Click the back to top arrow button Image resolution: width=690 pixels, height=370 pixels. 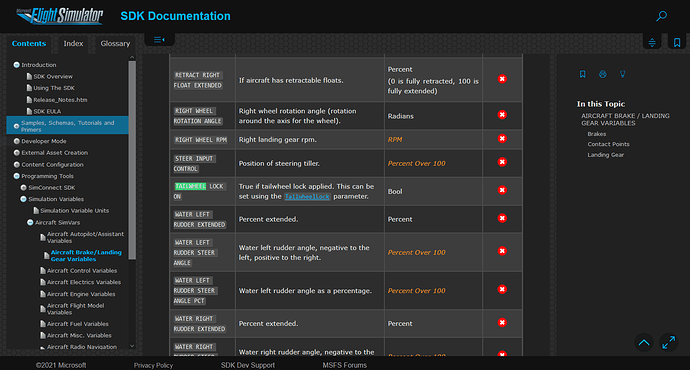[644, 342]
